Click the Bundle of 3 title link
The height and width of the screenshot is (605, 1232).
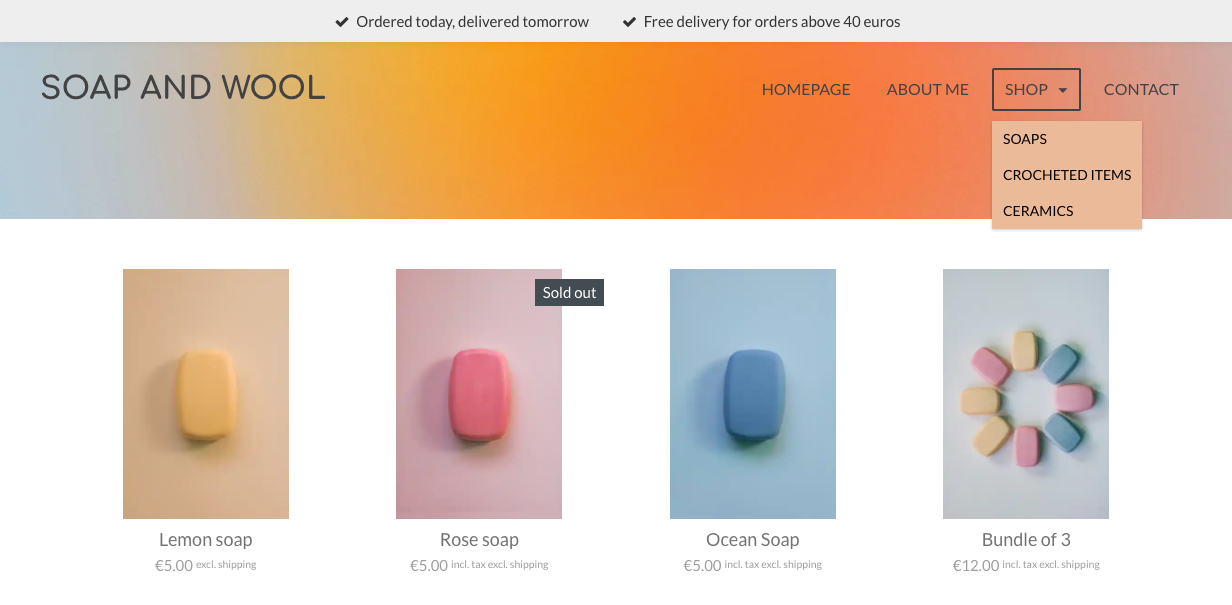click(x=1026, y=540)
